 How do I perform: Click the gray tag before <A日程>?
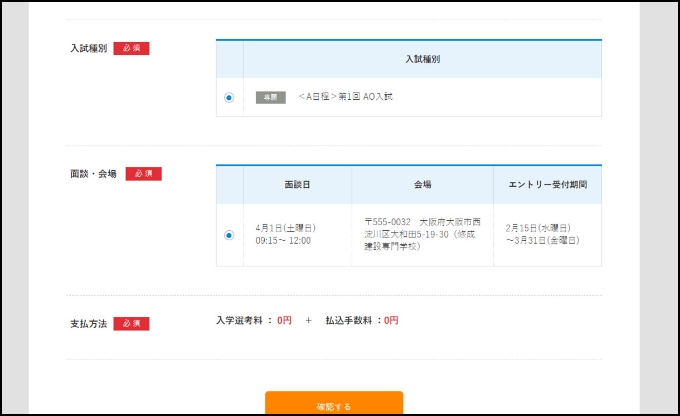tap(270, 97)
